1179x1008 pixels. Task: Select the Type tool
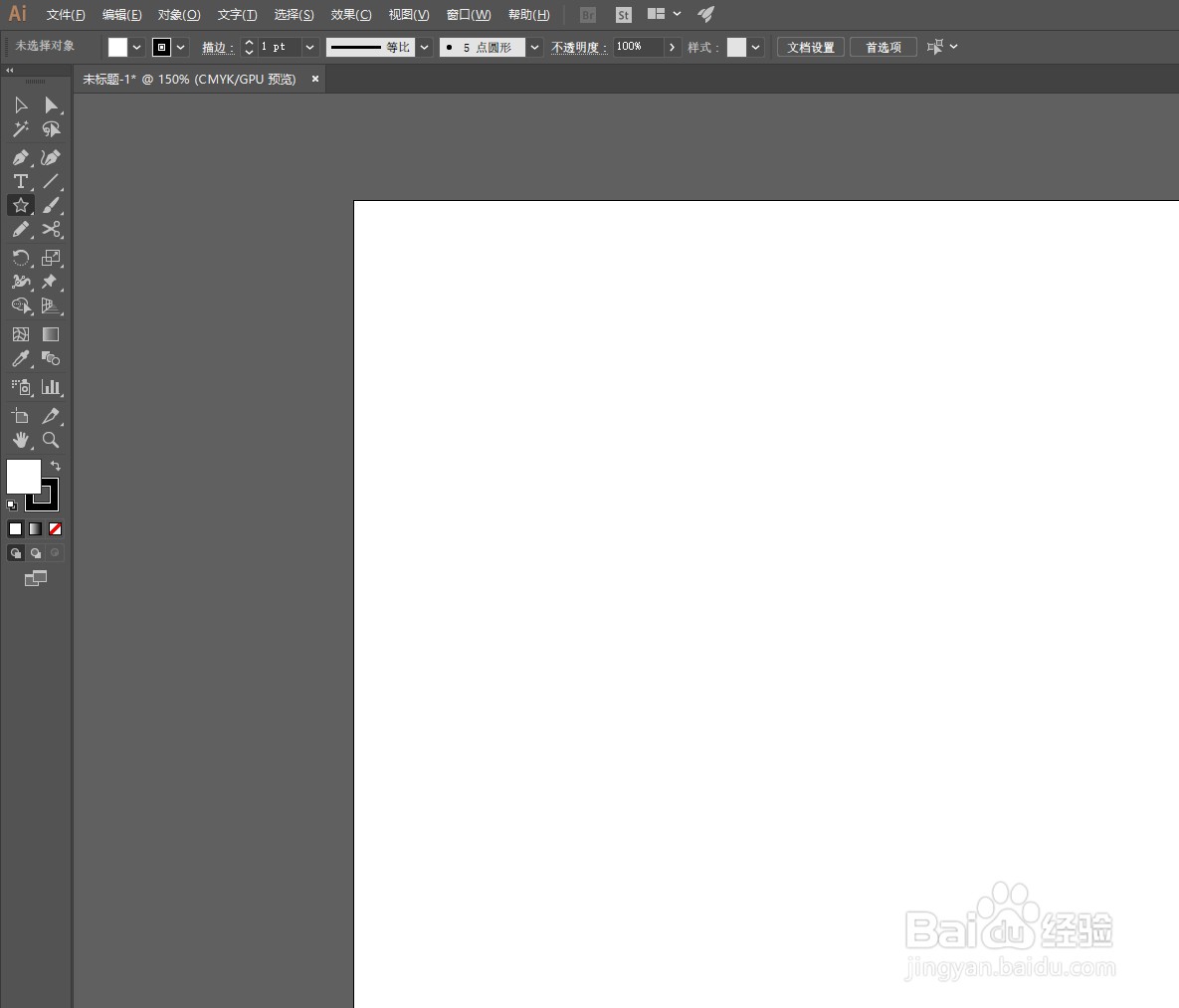point(20,181)
